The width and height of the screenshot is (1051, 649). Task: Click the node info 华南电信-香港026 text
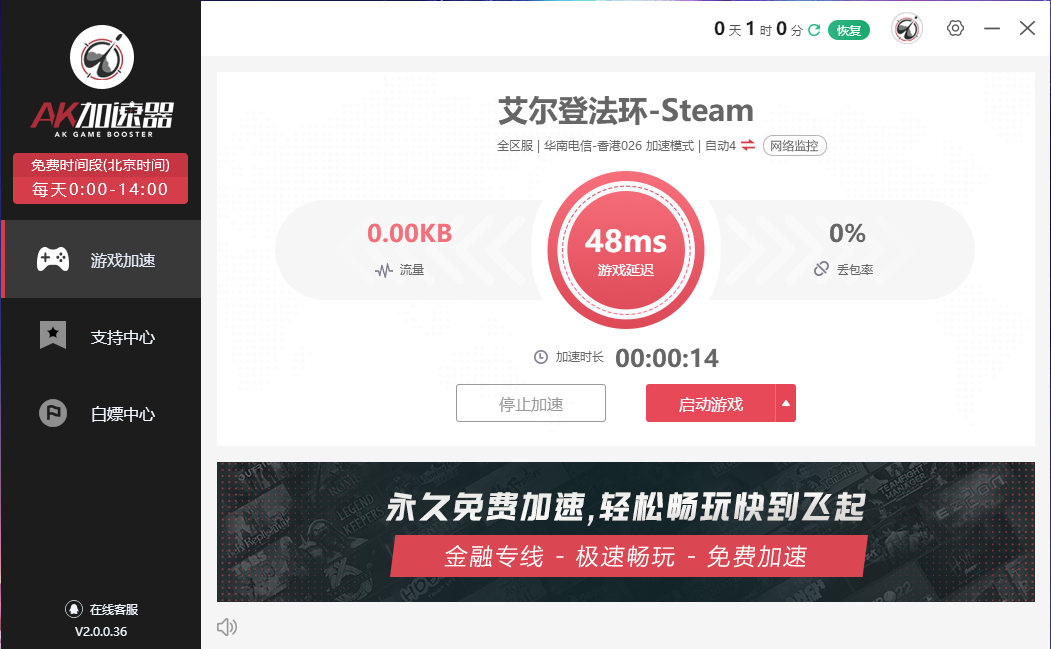coord(593,145)
